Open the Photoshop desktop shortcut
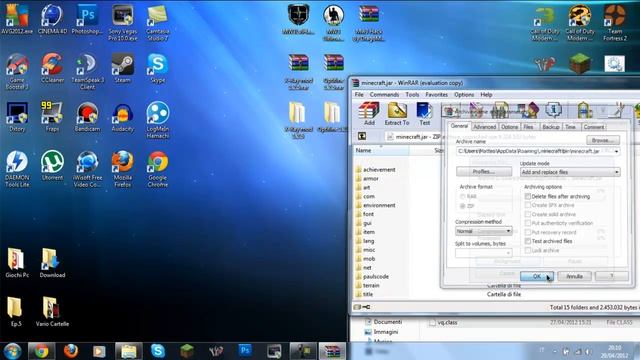This screenshot has height=360, width=640. click(x=87, y=20)
